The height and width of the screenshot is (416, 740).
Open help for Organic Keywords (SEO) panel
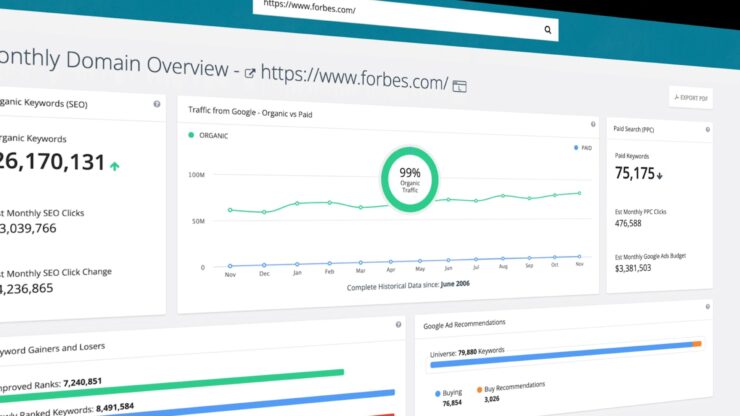(x=157, y=104)
